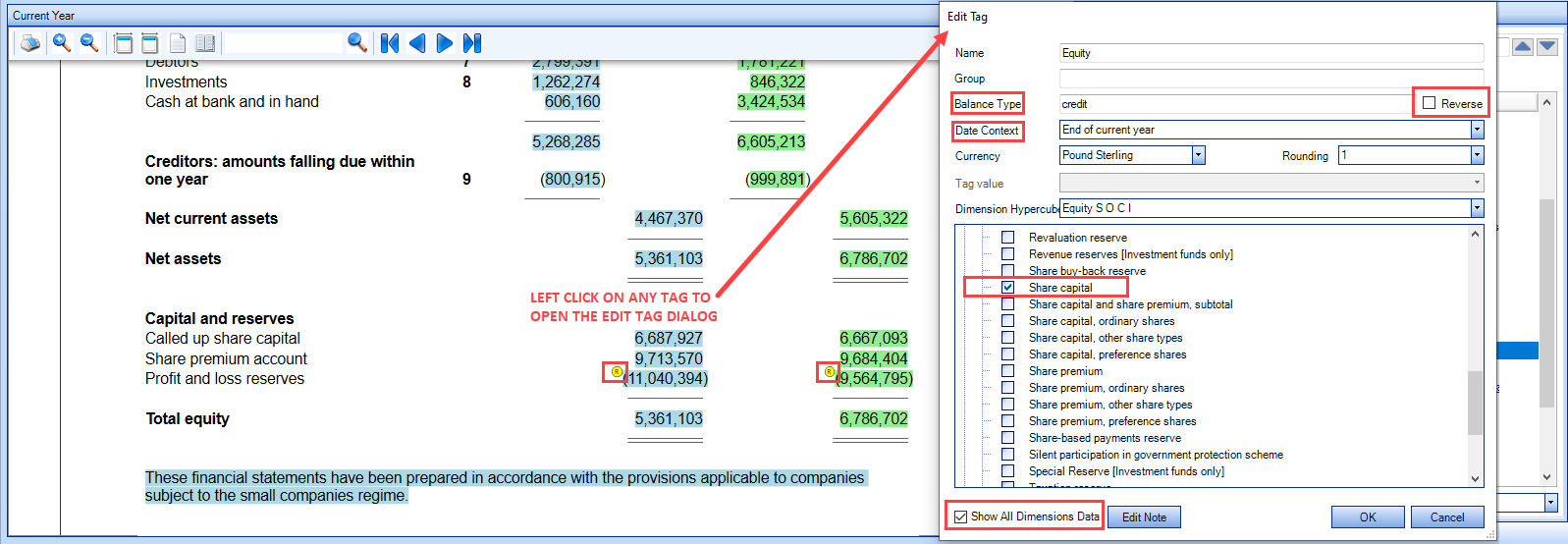
Task: Switch to two-page book layout icon
Action: click(x=205, y=42)
